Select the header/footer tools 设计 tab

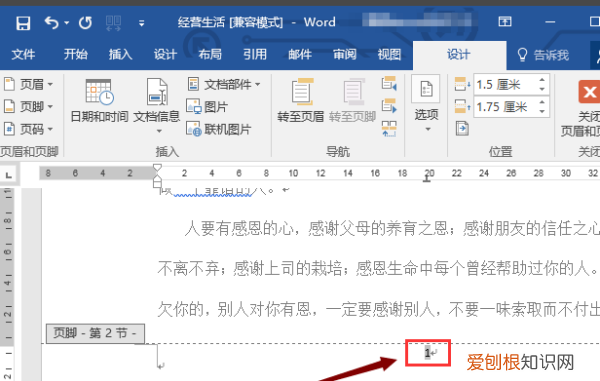[x=458, y=55]
